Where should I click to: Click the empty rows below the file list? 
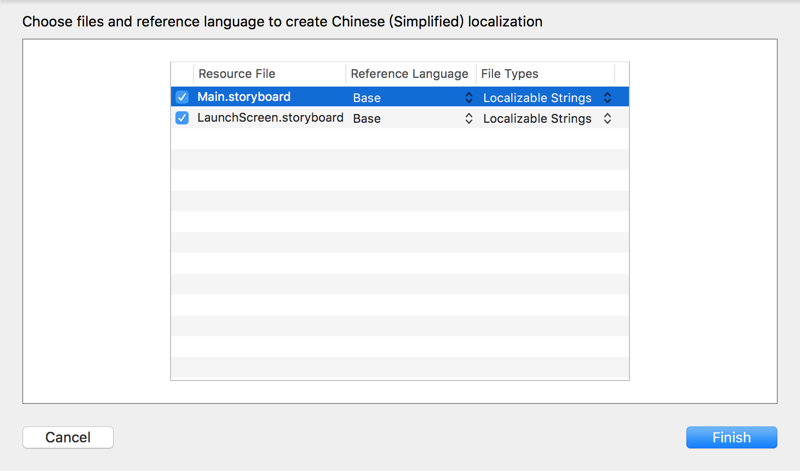pos(400,250)
